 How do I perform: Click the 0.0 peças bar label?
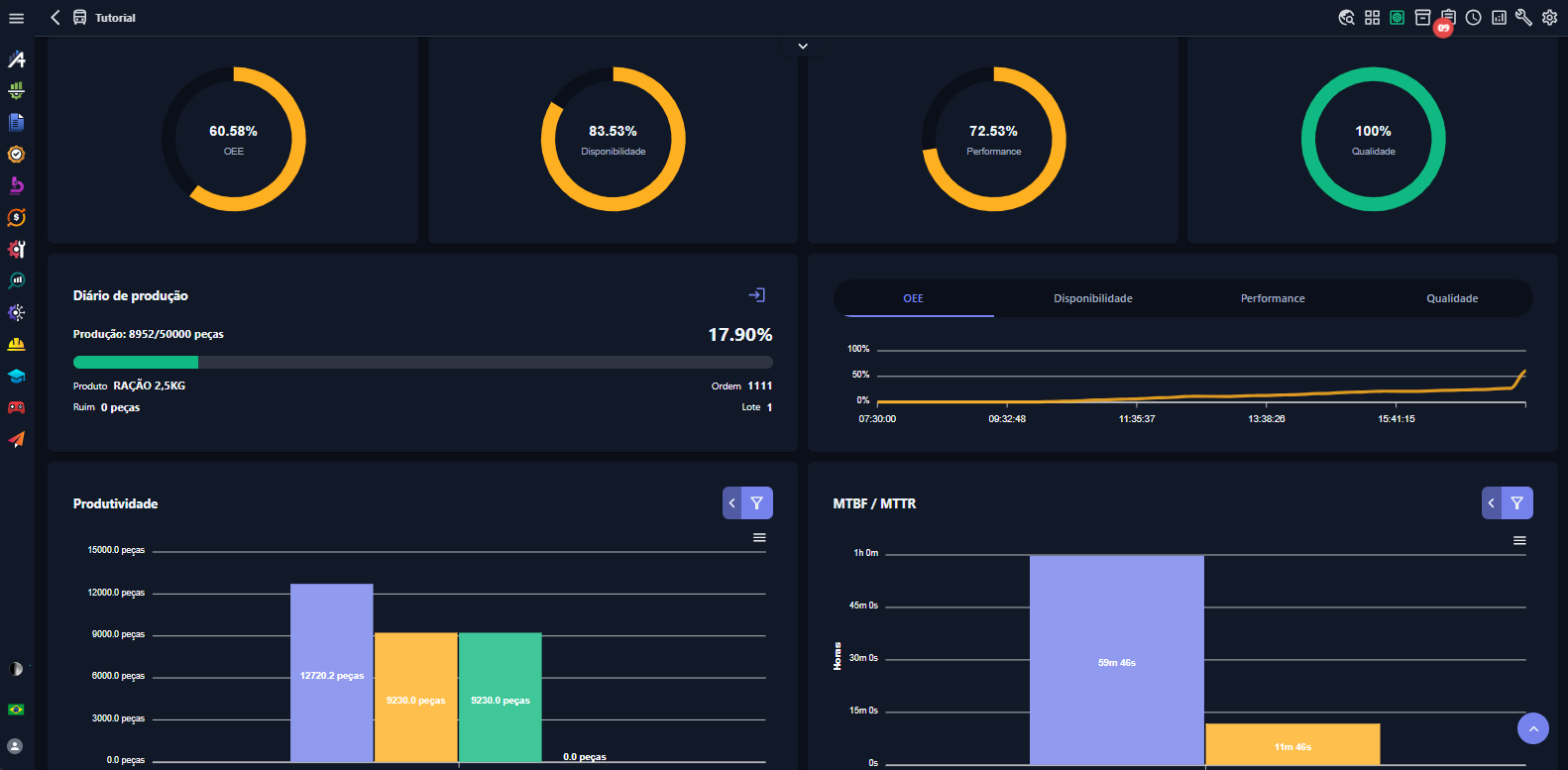click(585, 757)
